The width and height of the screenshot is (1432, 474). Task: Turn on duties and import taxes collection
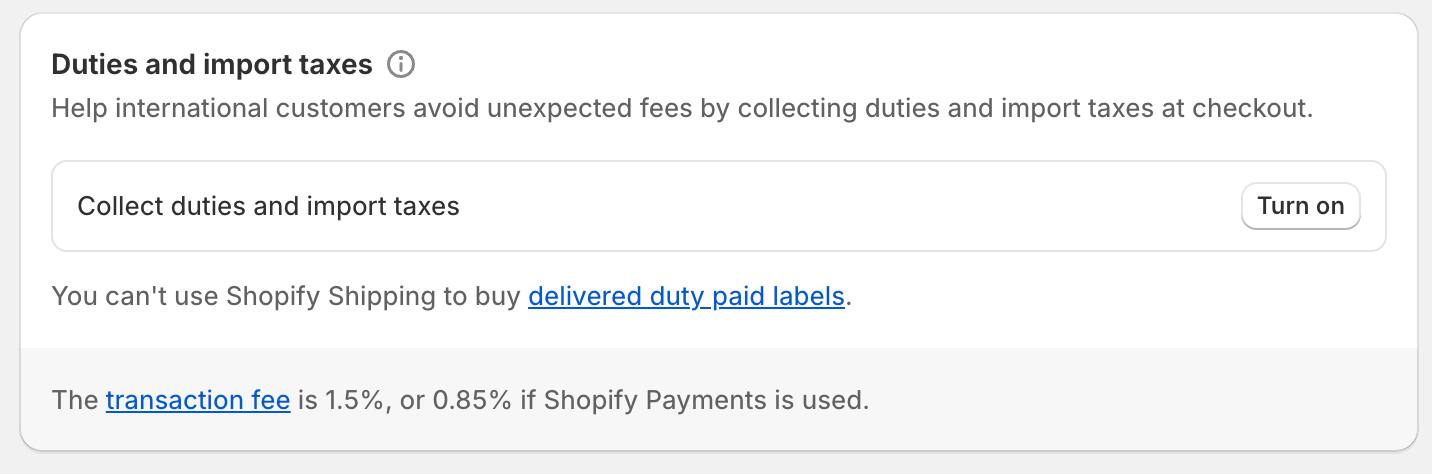[1300, 206]
